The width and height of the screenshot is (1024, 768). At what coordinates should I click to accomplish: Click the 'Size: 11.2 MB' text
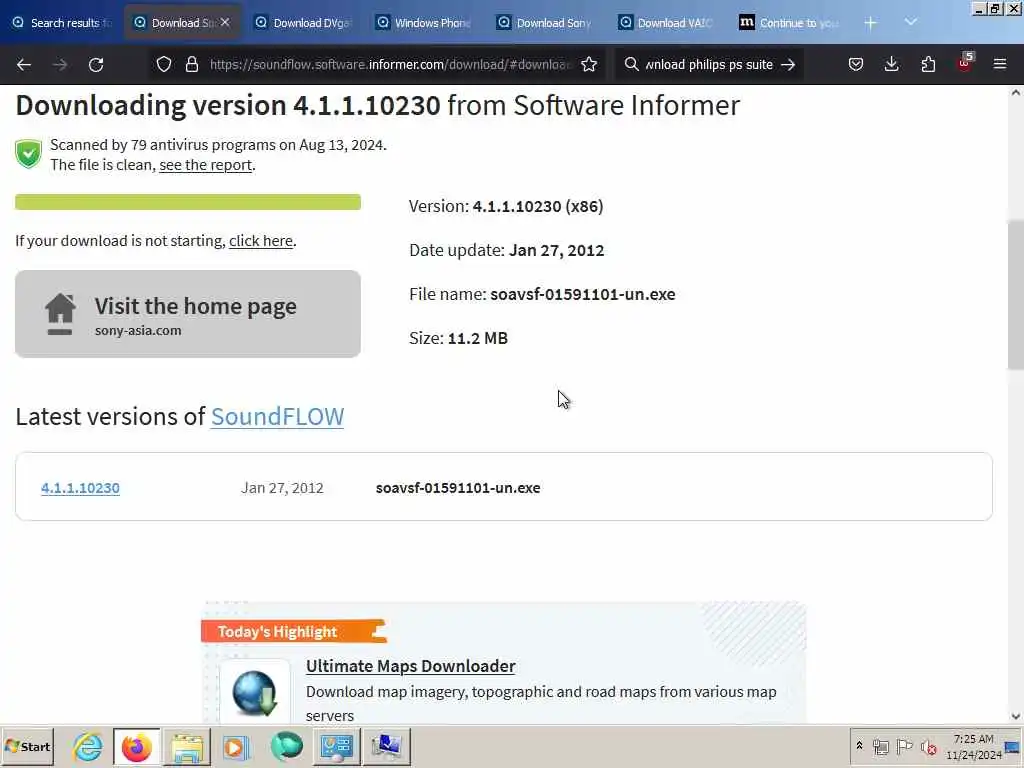pos(458,338)
